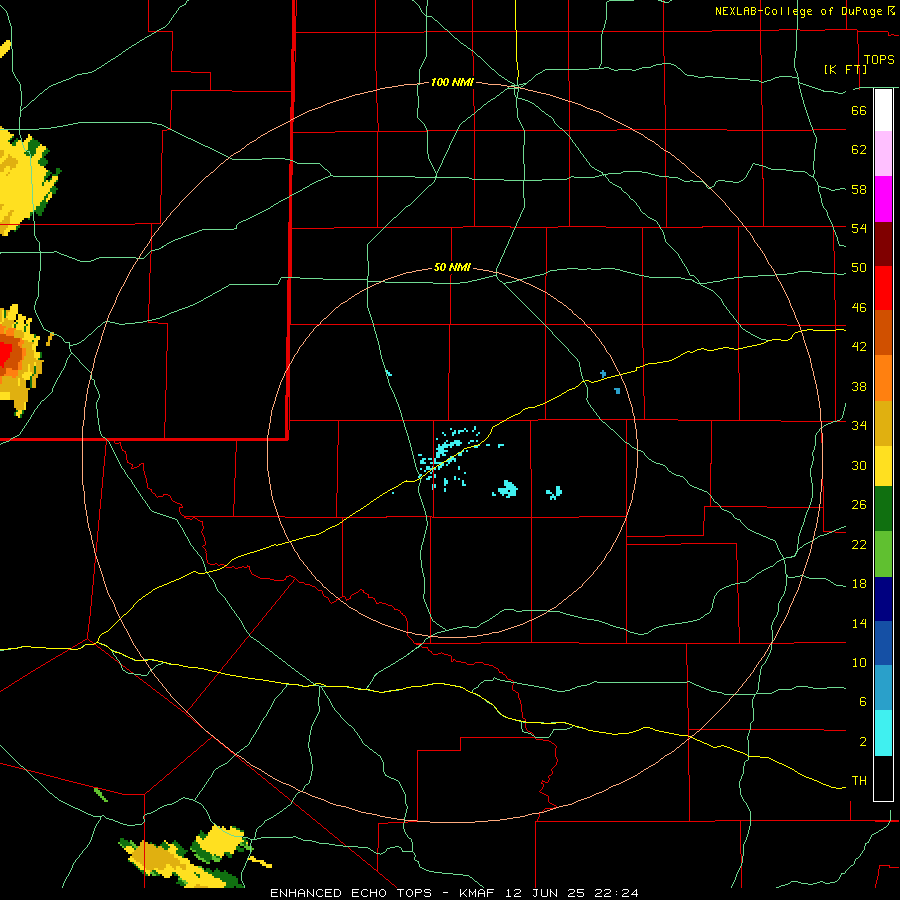Pick the magenta legend color band
Viewport: 900px width, 900px height.
pos(883,199)
